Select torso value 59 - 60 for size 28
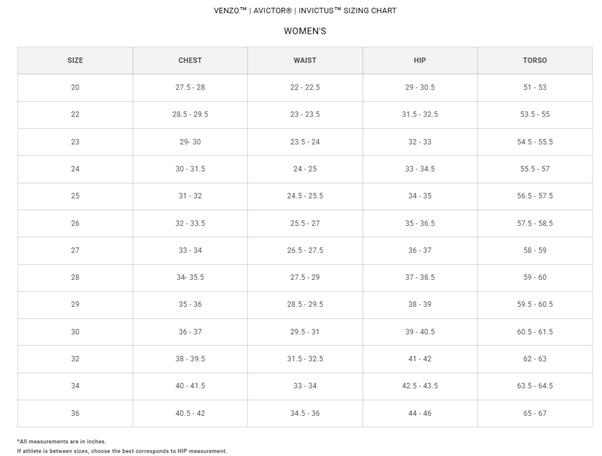The image size is (602, 456). click(535, 277)
